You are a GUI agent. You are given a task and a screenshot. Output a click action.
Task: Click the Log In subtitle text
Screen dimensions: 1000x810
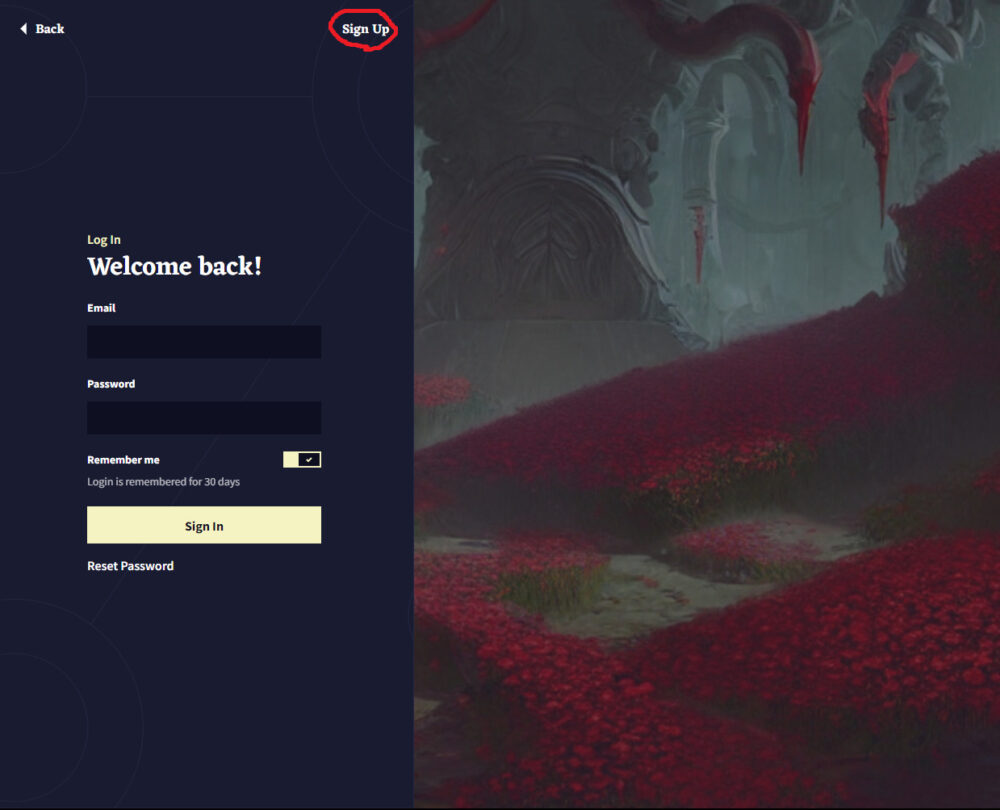[x=104, y=240]
